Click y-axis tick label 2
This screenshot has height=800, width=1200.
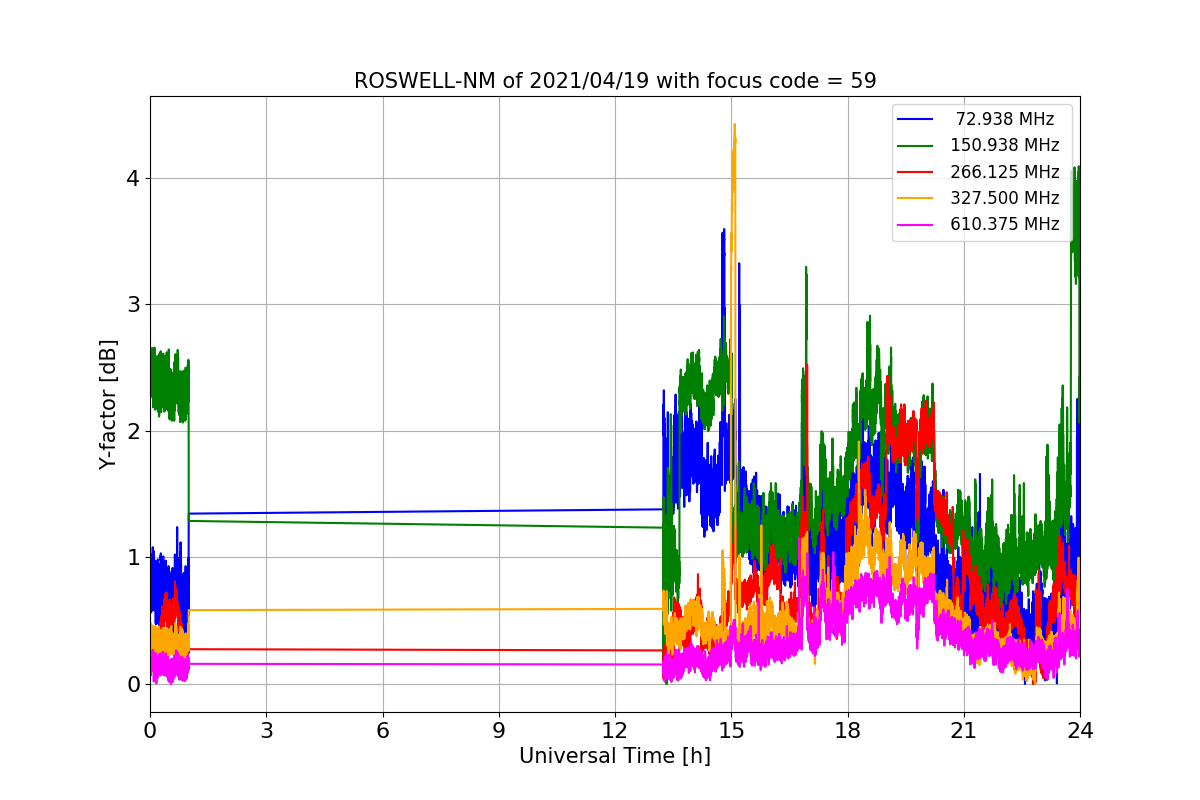coord(133,431)
